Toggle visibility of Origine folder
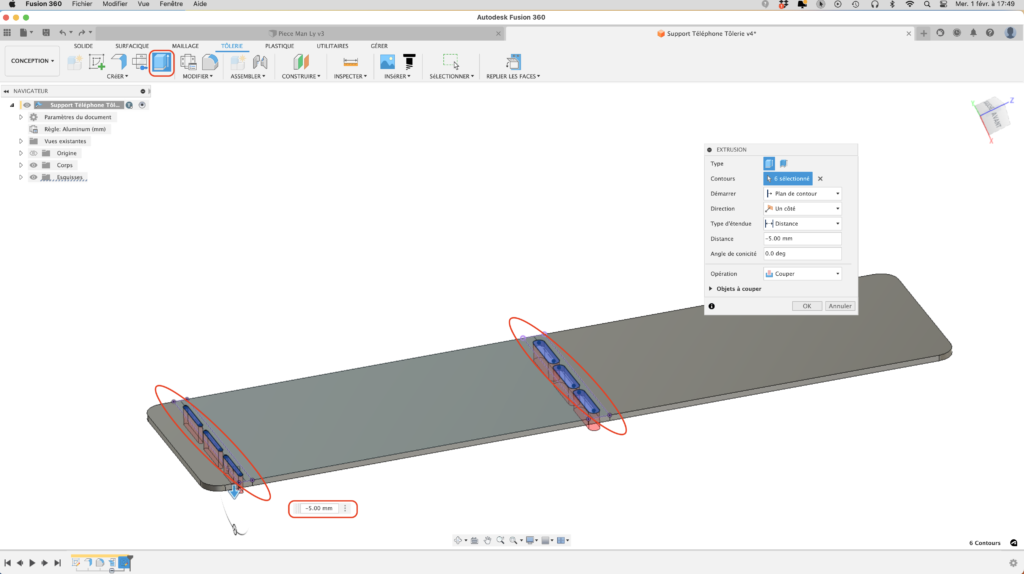 (33, 153)
